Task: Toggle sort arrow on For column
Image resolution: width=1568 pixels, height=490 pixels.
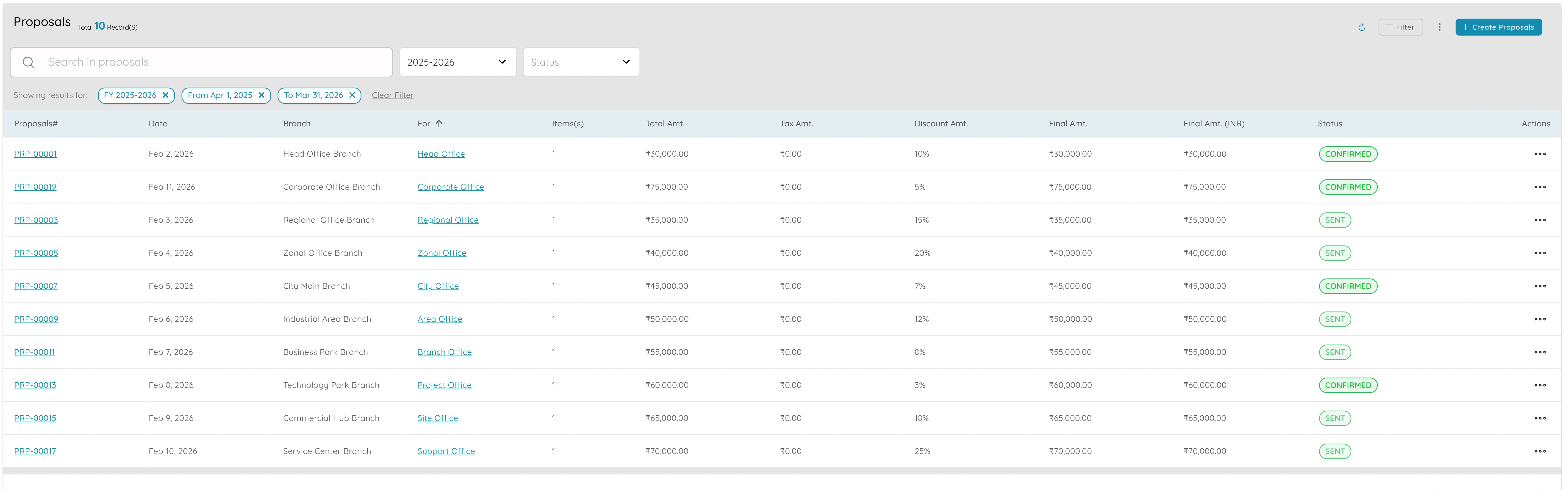Action: [439, 124]
